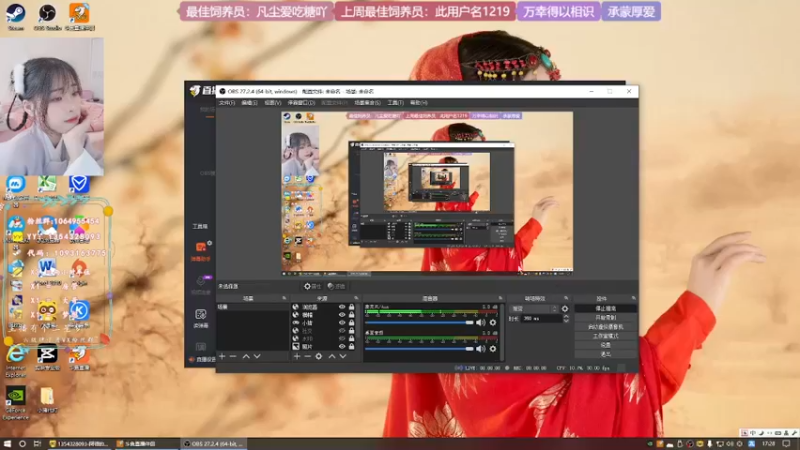Screen dimensions: 800x450
Task: Undock the 场景 panel via header icon
Action: point(284,298)
